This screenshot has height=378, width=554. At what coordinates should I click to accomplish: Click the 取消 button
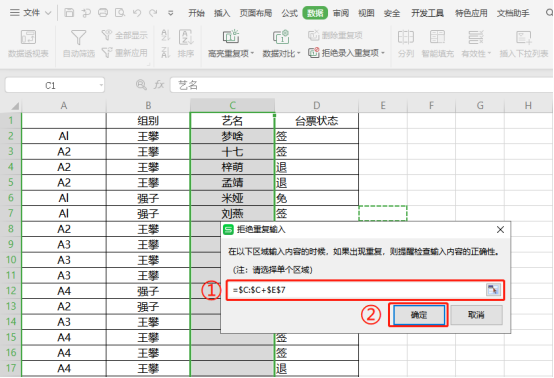pyautogui.click(x=476, y=314)
